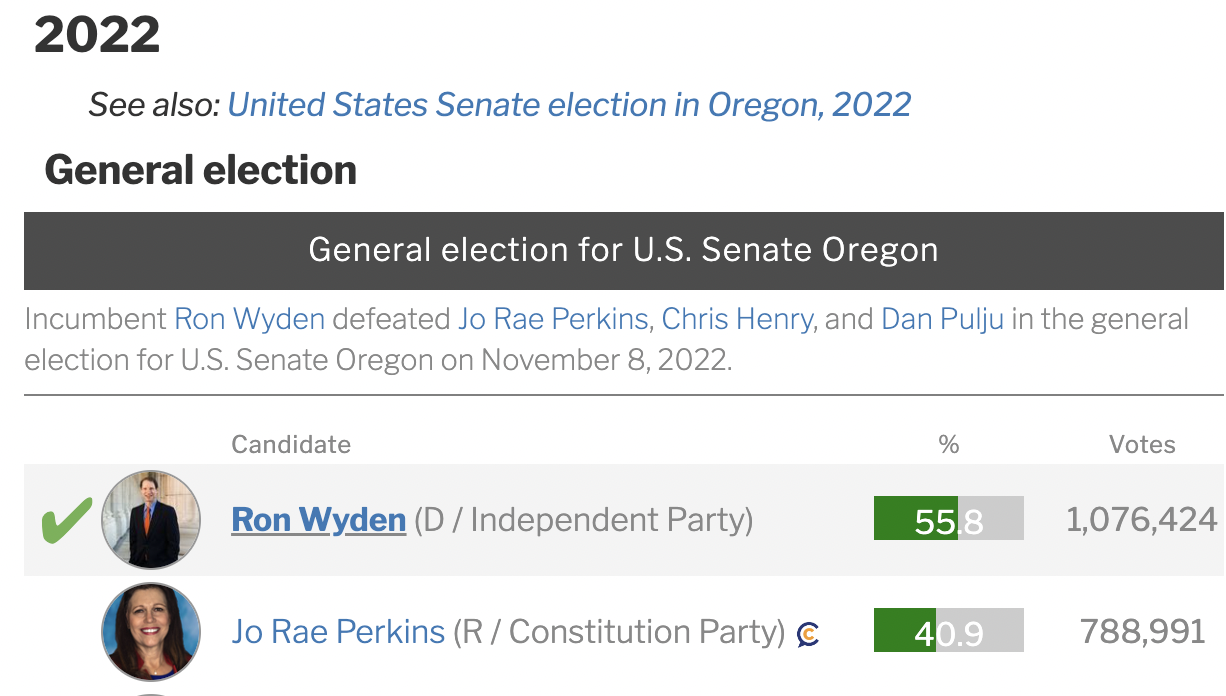Open the Dan Pulju candidate link
Viewport: 1226px width, 696px height.
pos(942,320)
